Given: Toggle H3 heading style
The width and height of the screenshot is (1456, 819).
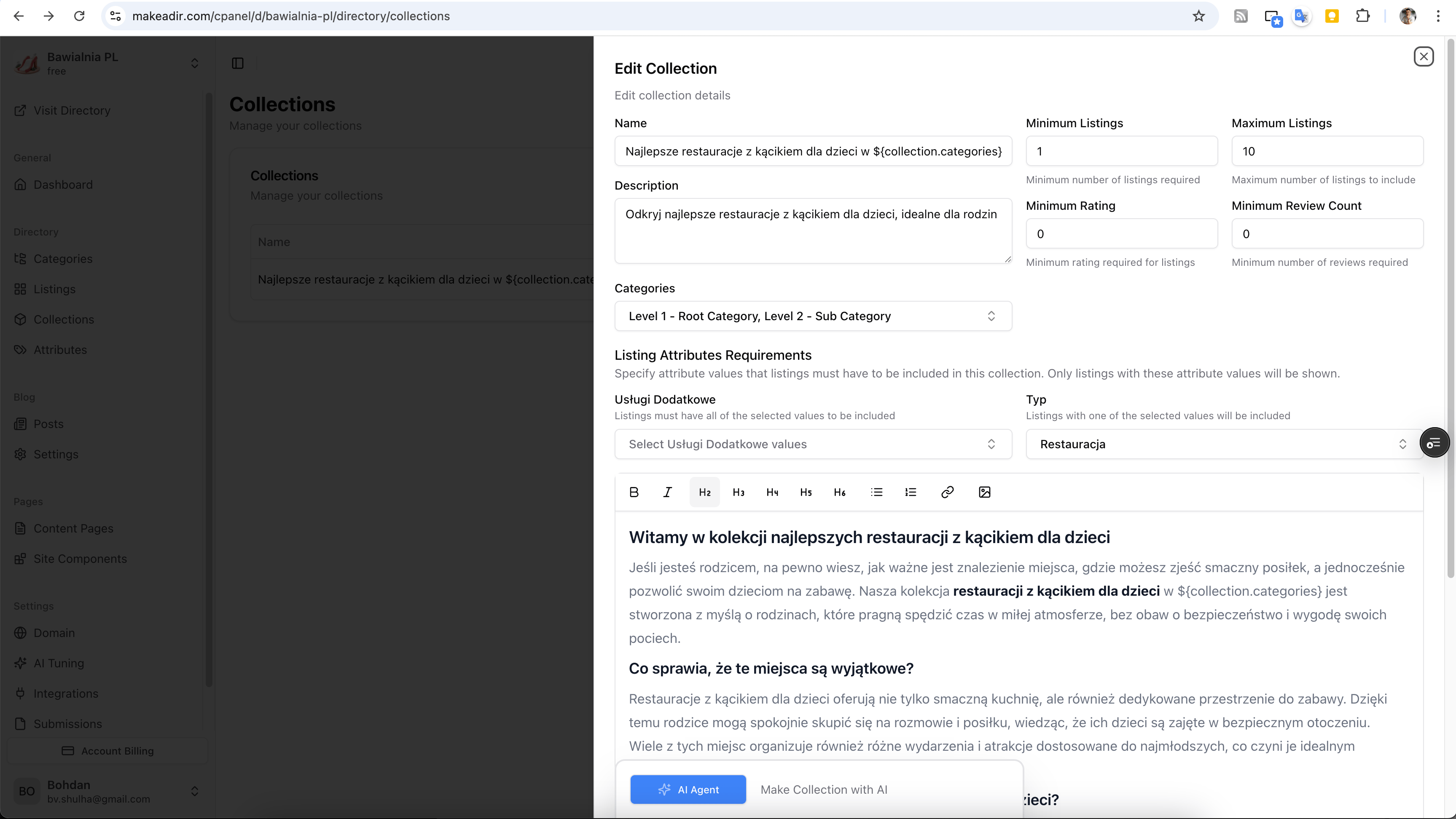Looking at the screenshot, I should click(x=738, y=492).
